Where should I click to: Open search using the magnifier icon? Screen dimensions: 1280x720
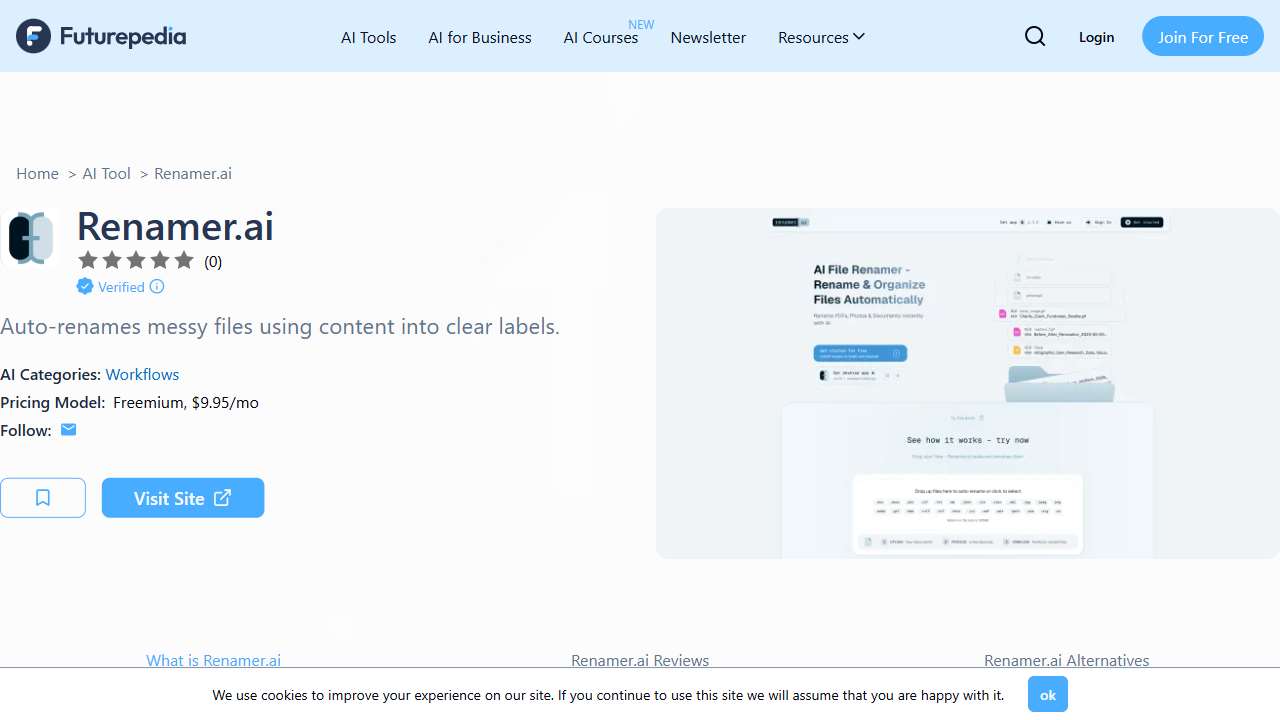point(1035,36)
